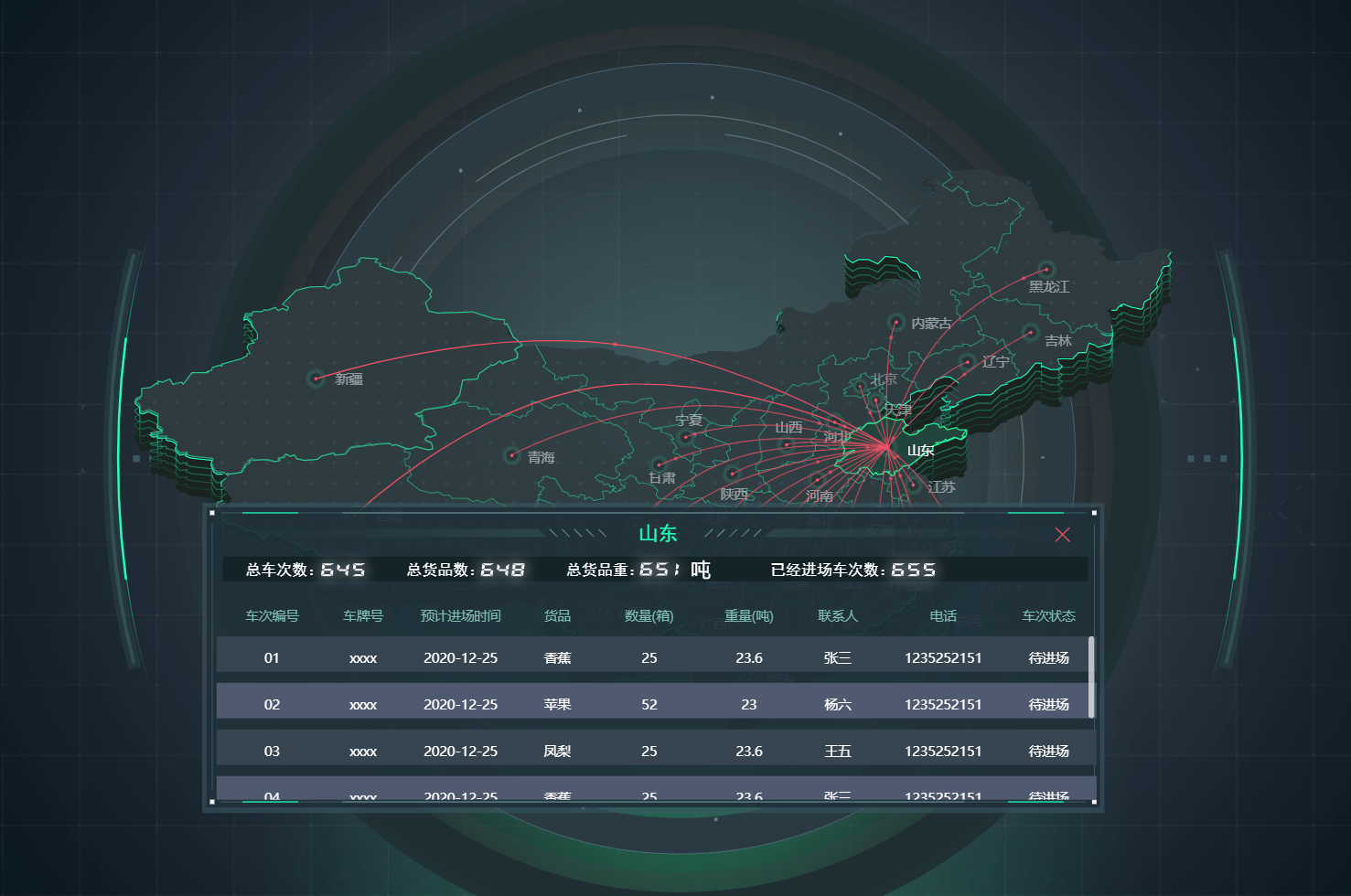Click the 总车次数 value 645
The width and height of the screenshot is (1351, 896).
point(343,570)
